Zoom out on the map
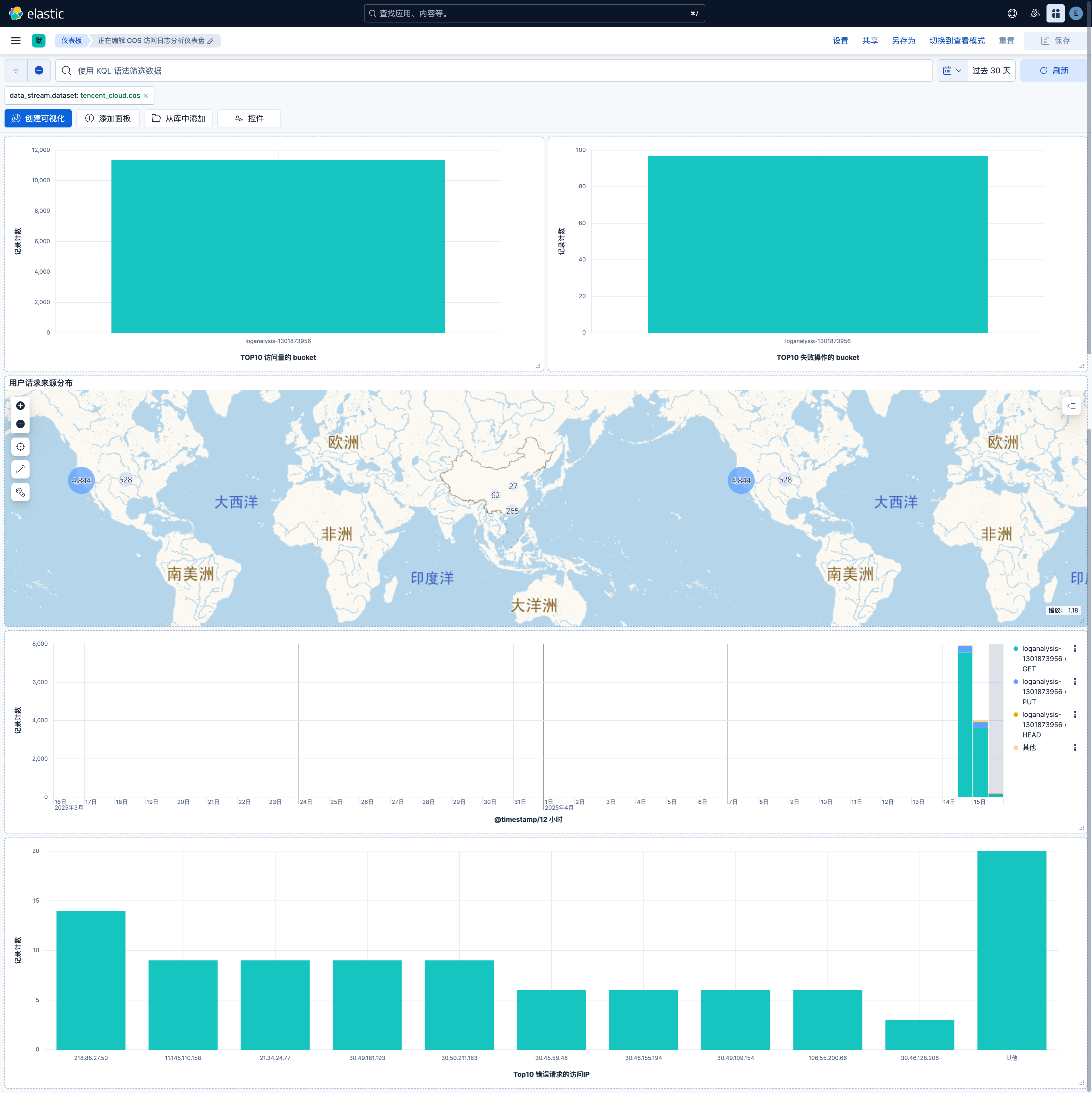This screenshot has height=1093, width=1092. pos(20,424)
